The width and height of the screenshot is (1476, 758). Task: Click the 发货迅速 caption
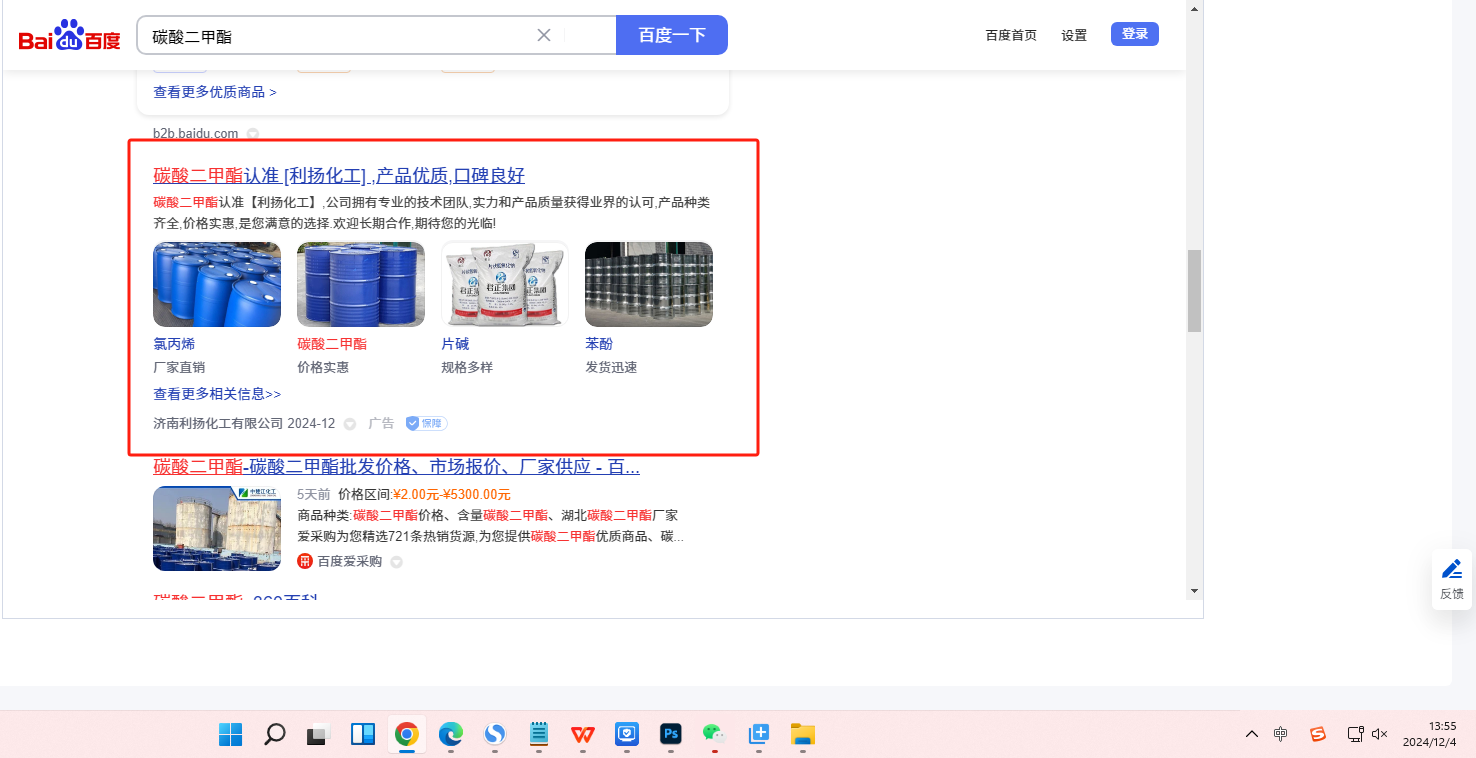[x=611, y=367]
